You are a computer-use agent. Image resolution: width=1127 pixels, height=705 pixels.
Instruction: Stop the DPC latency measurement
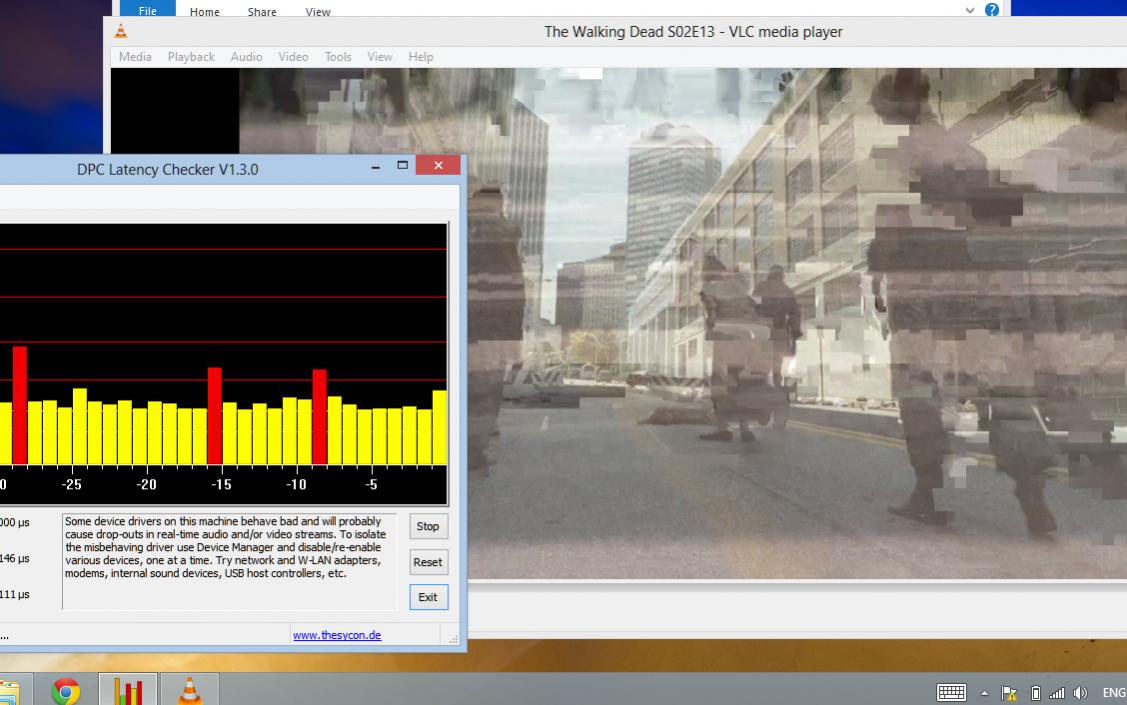point(428,526)
